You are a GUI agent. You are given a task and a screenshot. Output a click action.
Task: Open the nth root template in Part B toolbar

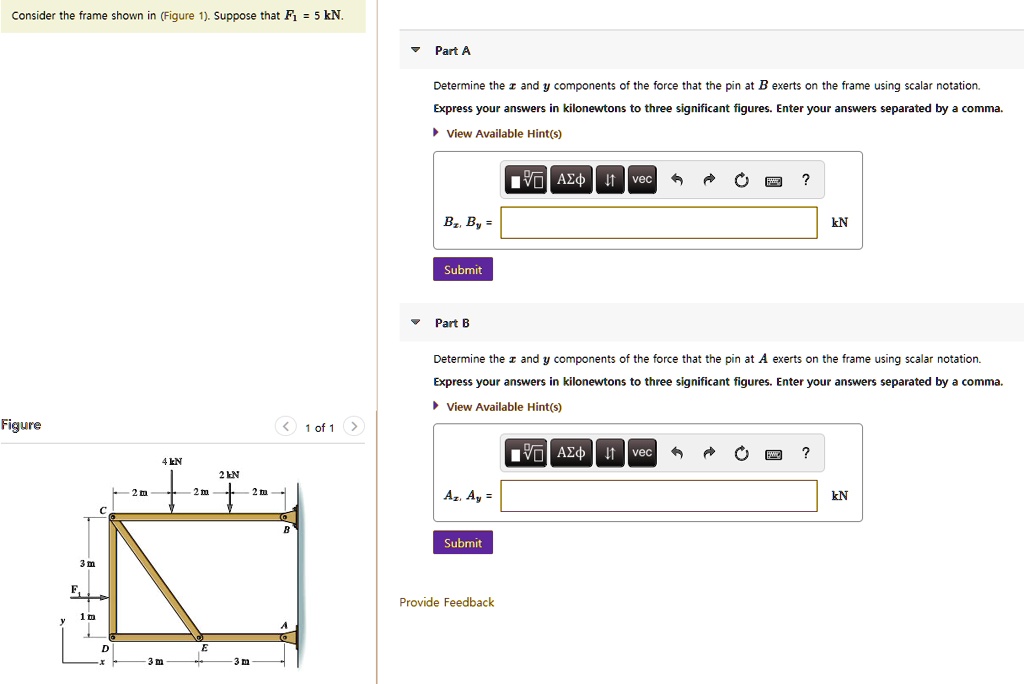coord(525,452)
